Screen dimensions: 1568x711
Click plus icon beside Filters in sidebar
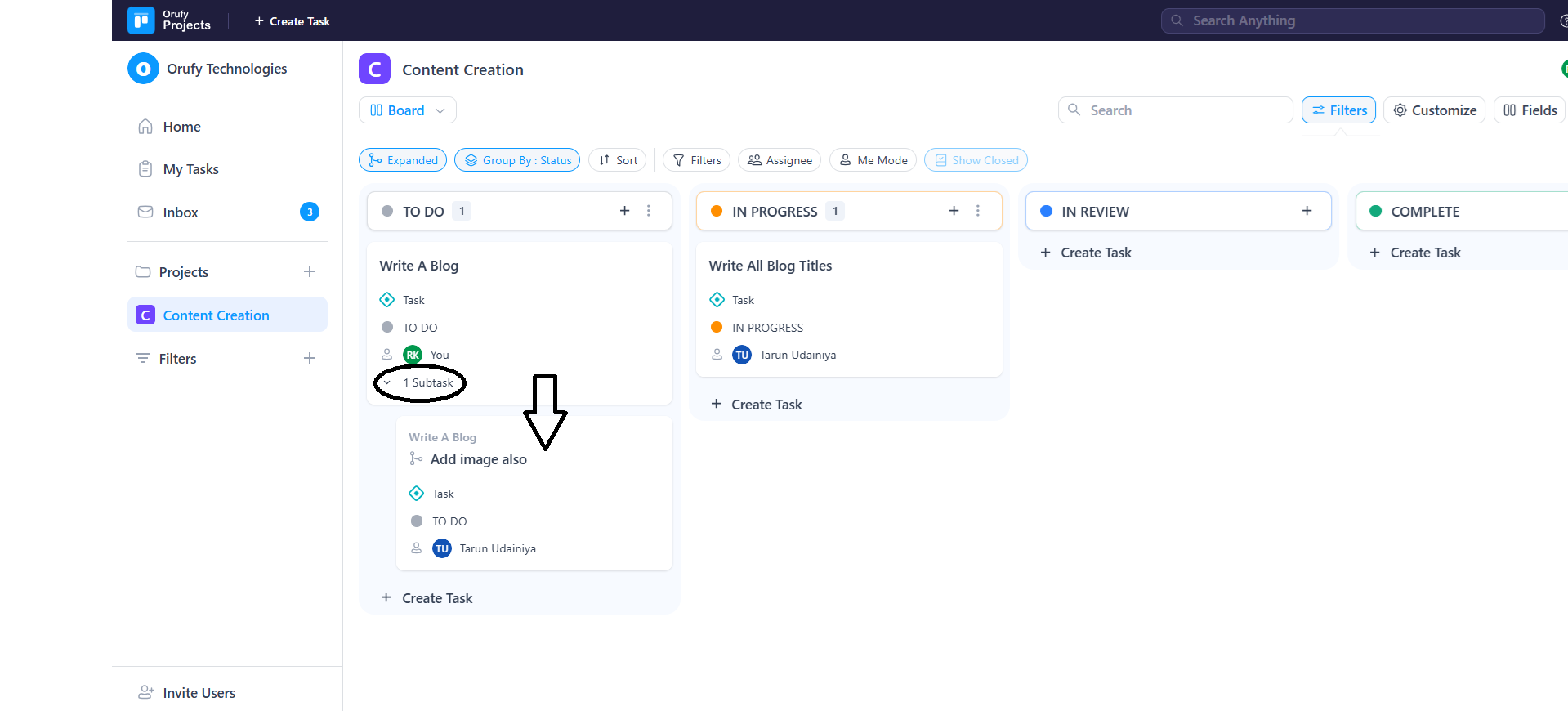point(310,358)
